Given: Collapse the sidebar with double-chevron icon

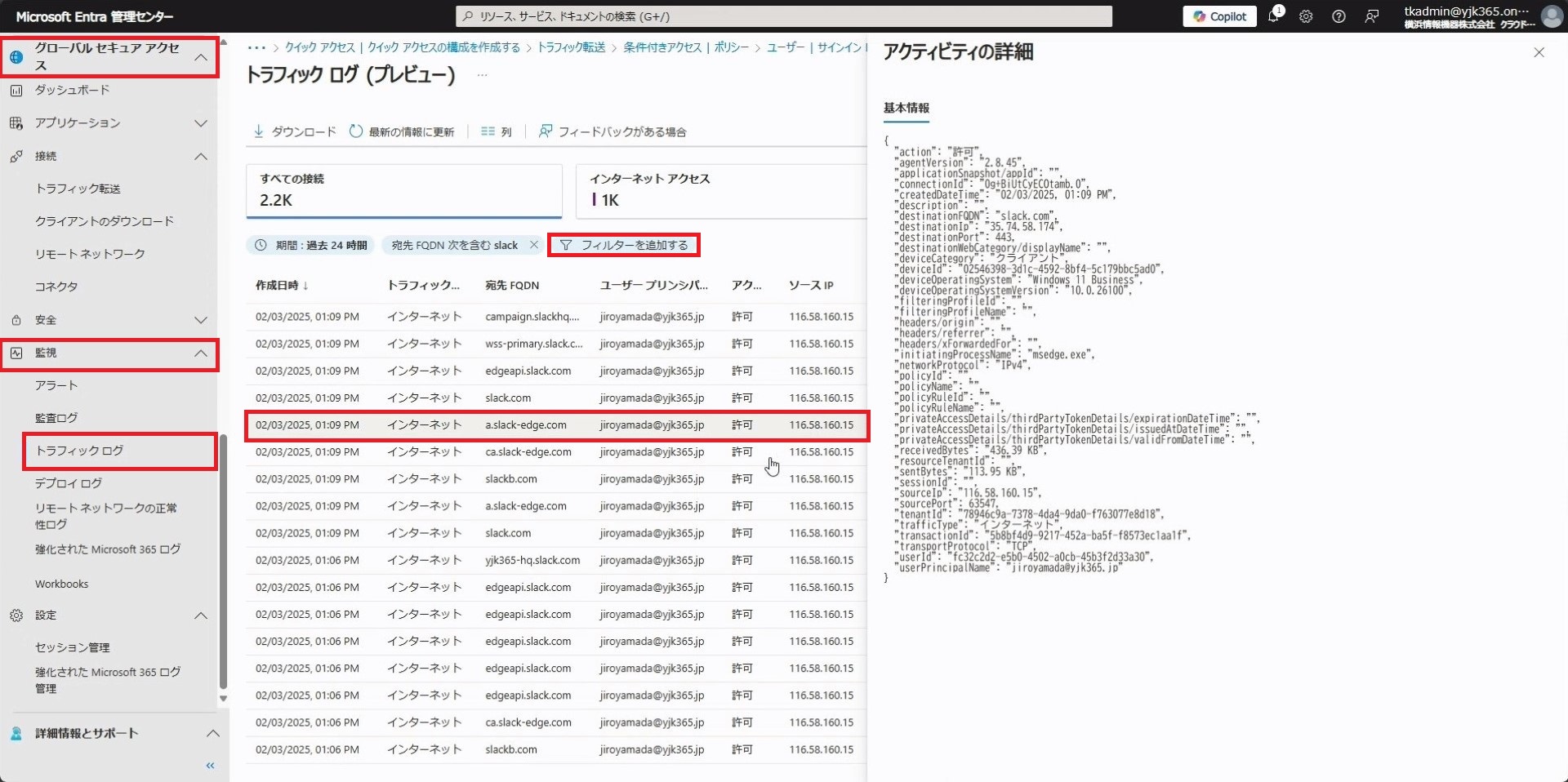Looking at the screenshot, I should point(210,766).
